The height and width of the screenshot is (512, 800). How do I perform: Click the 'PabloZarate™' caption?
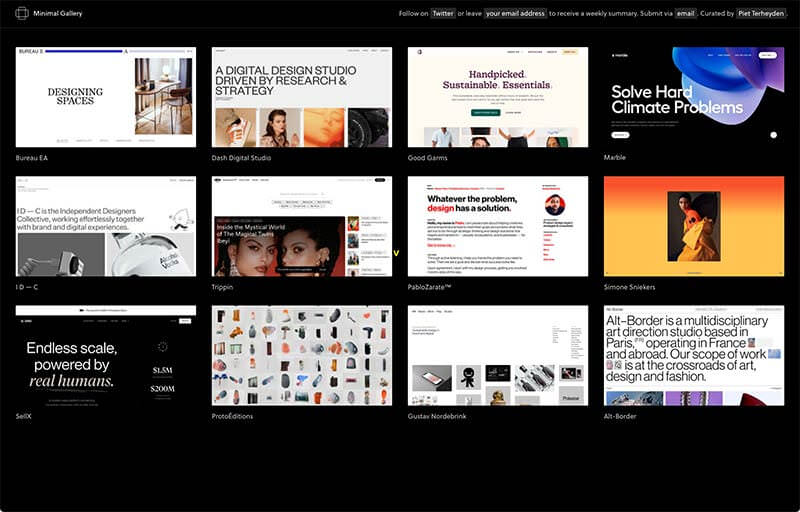[430, 287]
